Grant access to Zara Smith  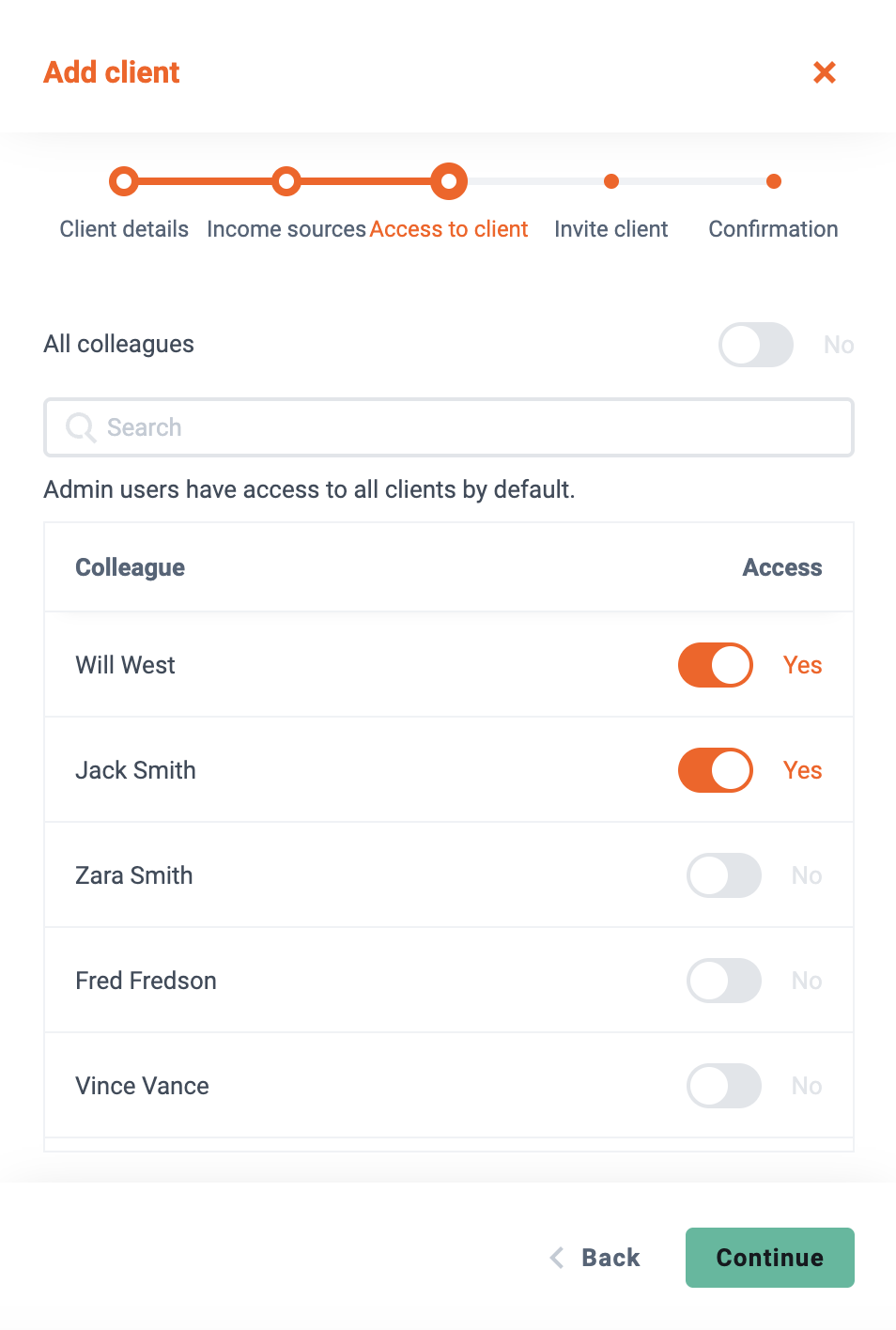coord(724,875)
